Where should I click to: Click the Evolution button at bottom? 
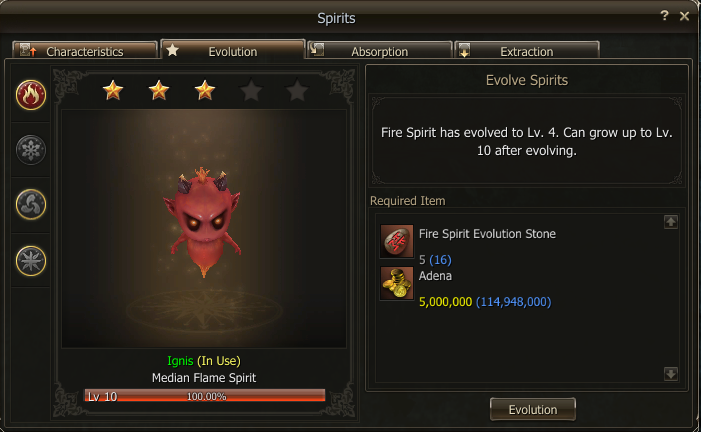[x=532, y=409]
